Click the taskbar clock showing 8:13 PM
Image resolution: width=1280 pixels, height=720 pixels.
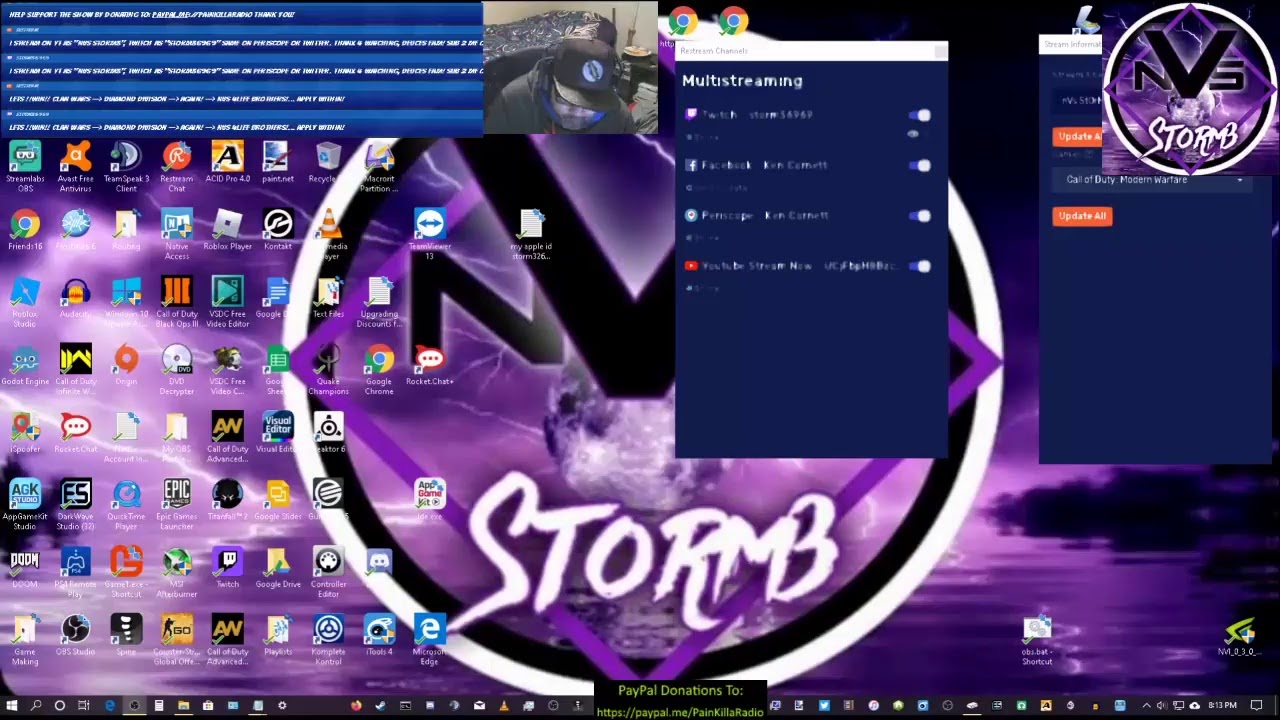click(x=1222, y=706)
